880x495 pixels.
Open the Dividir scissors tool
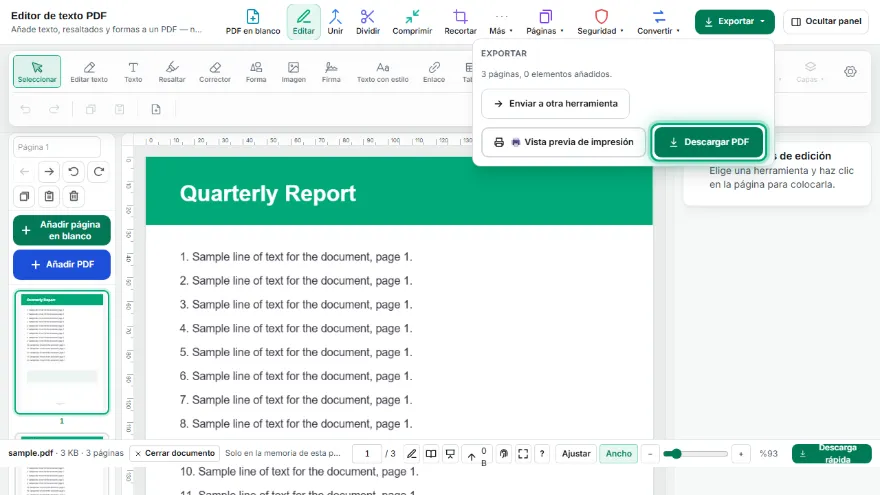(x=368, y=22)
